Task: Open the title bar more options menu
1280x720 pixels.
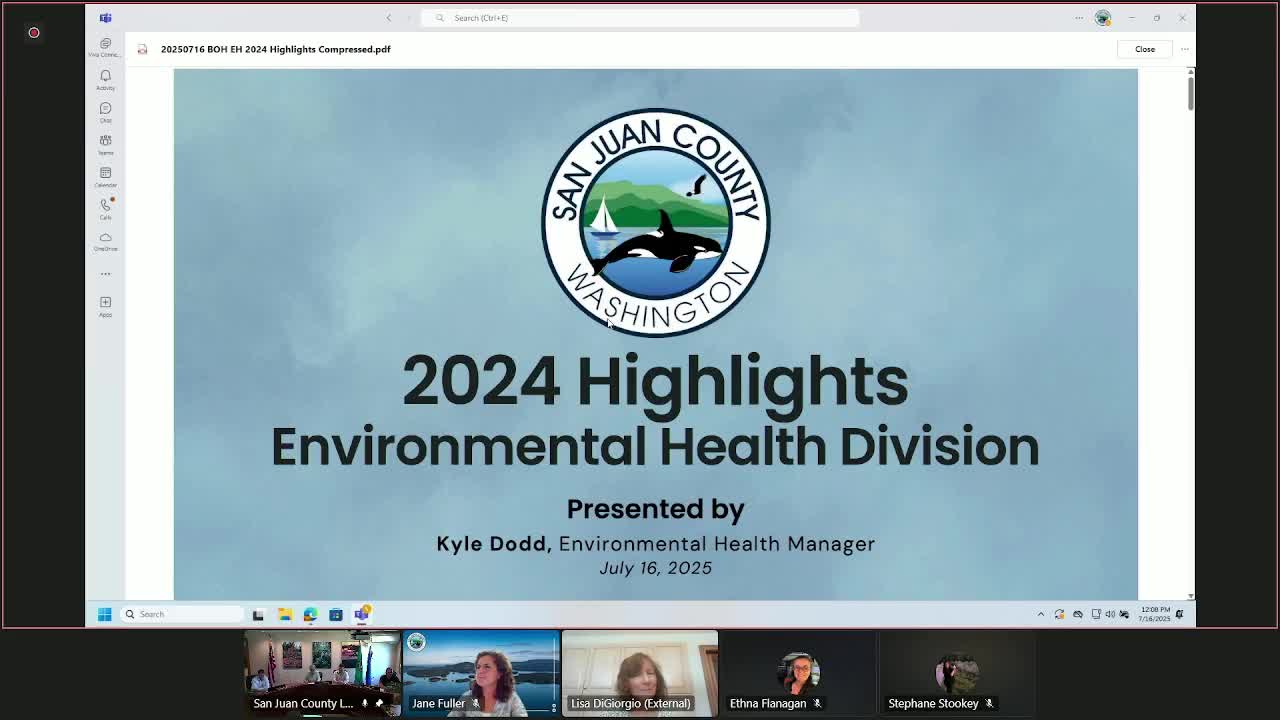Action: click(1079, 17)
